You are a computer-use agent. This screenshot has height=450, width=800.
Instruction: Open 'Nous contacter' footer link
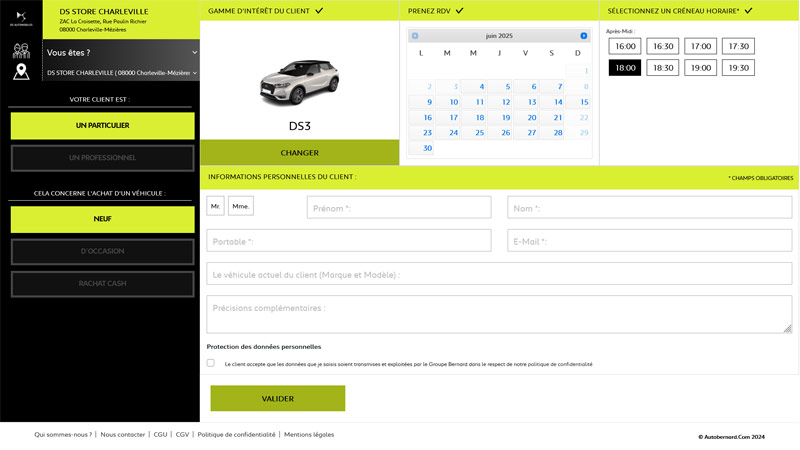point(122,435)
